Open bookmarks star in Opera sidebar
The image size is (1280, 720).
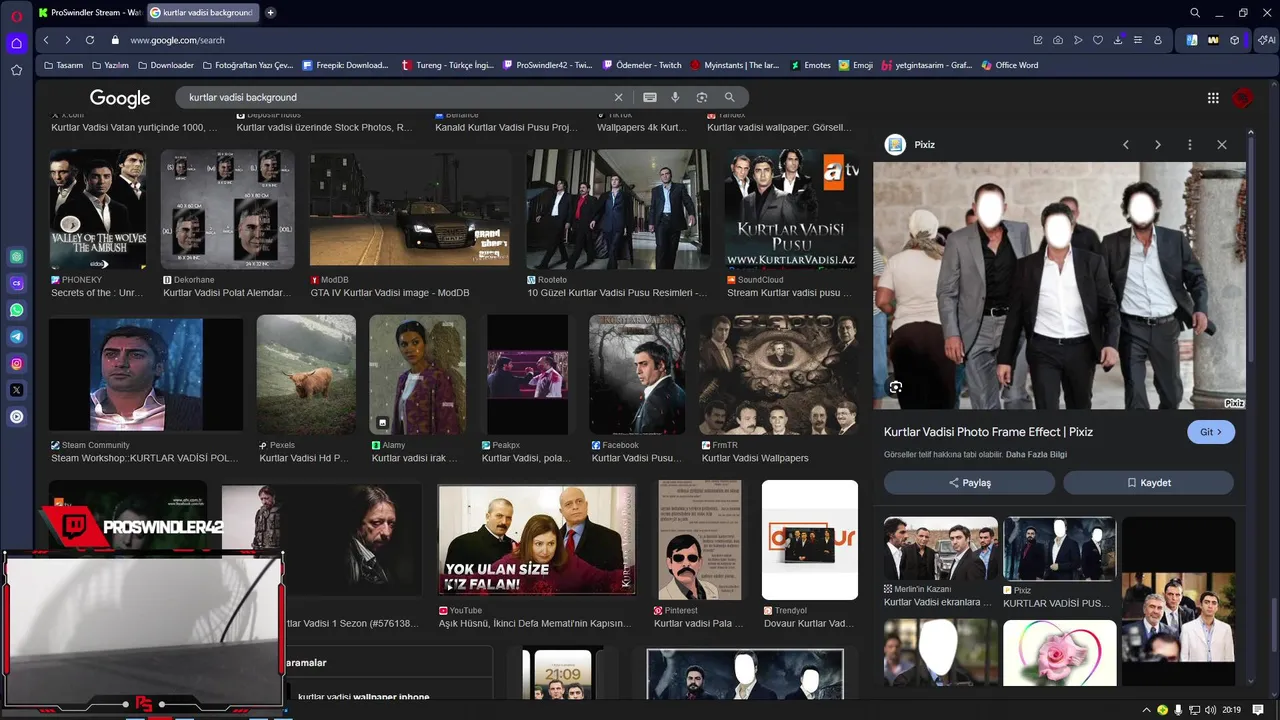click(16, 70)
